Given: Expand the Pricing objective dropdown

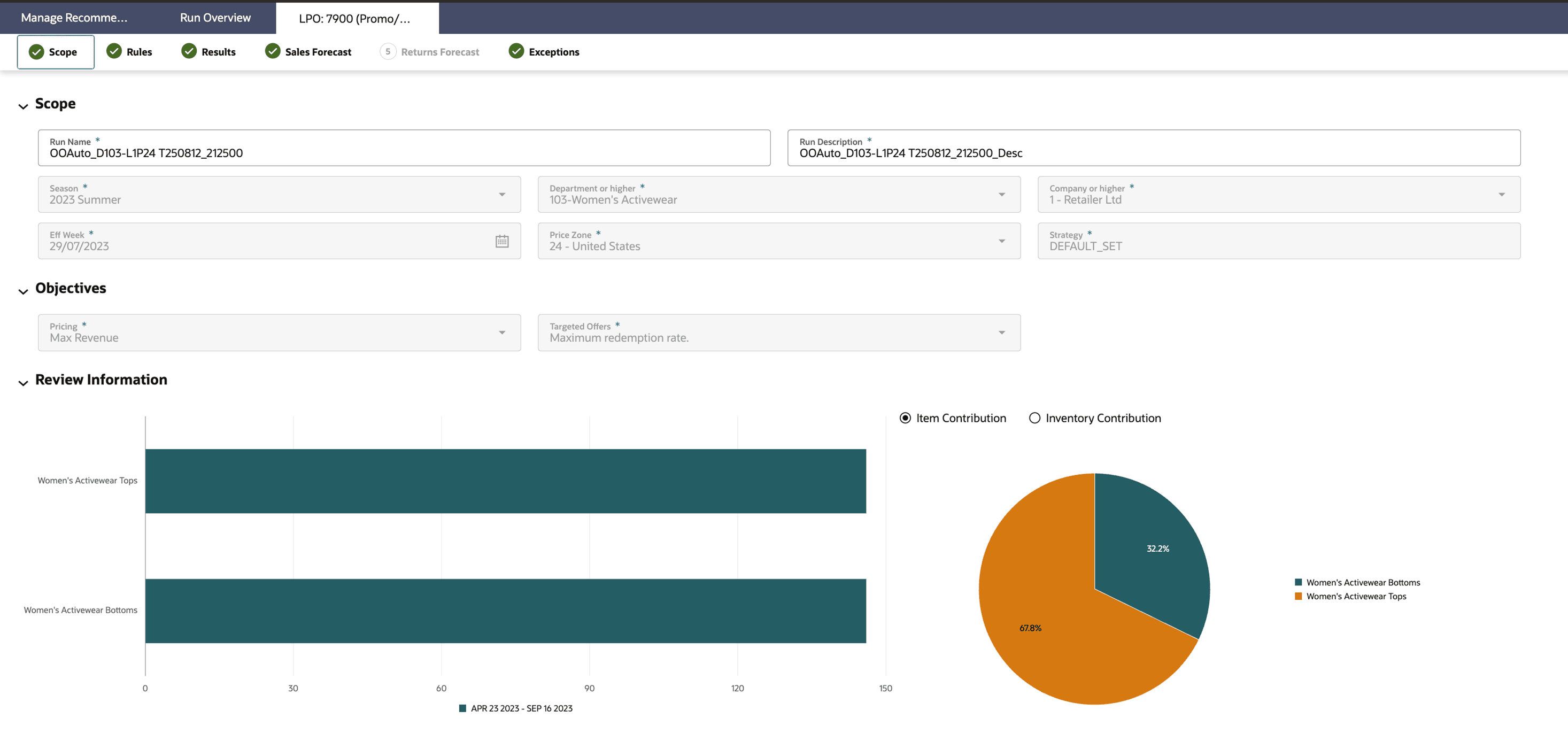Looking at the screenshot, I should [501, 333].
